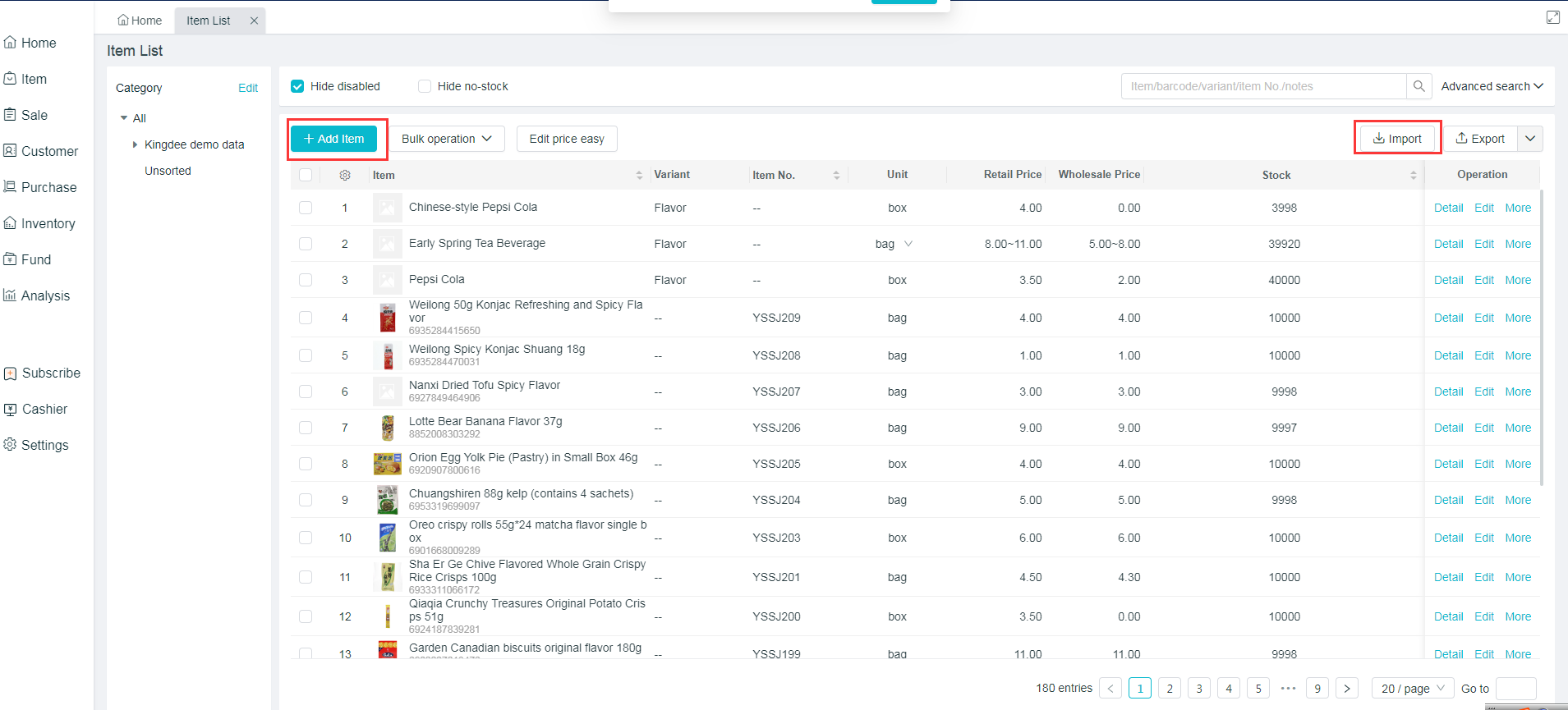Screen dimensions: 1568x710
Task: Open the Bulk operation dropdown
Action: click(x=446, y=139)
